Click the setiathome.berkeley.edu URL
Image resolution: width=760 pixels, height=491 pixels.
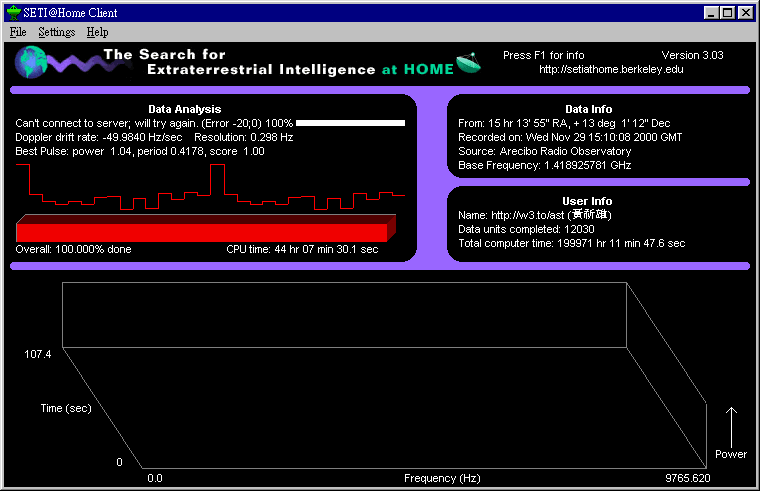tap(611, 69)
